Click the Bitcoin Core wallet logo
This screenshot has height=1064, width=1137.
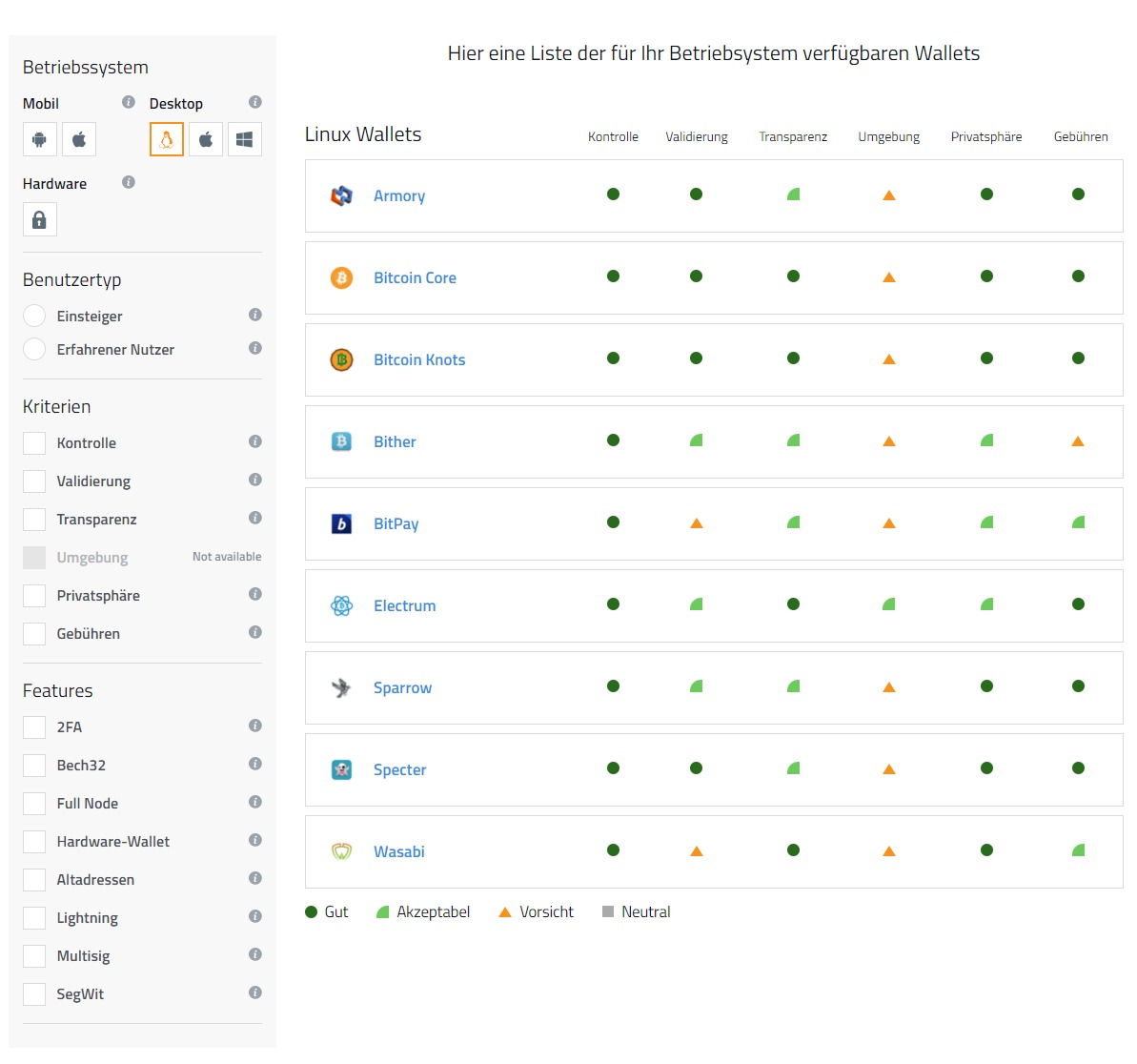341,277
